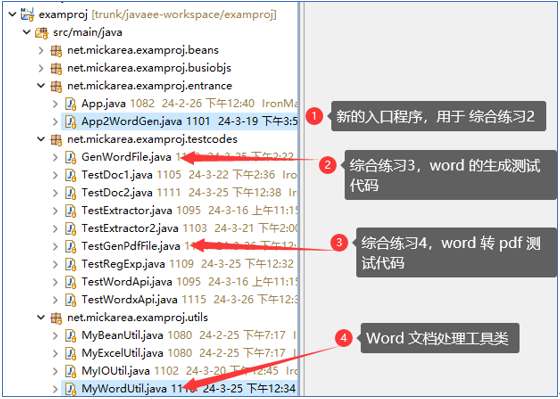Click the Java file icon of GenWordFile.java
Screen dimensions: 560x399
[x=71, y=157]
